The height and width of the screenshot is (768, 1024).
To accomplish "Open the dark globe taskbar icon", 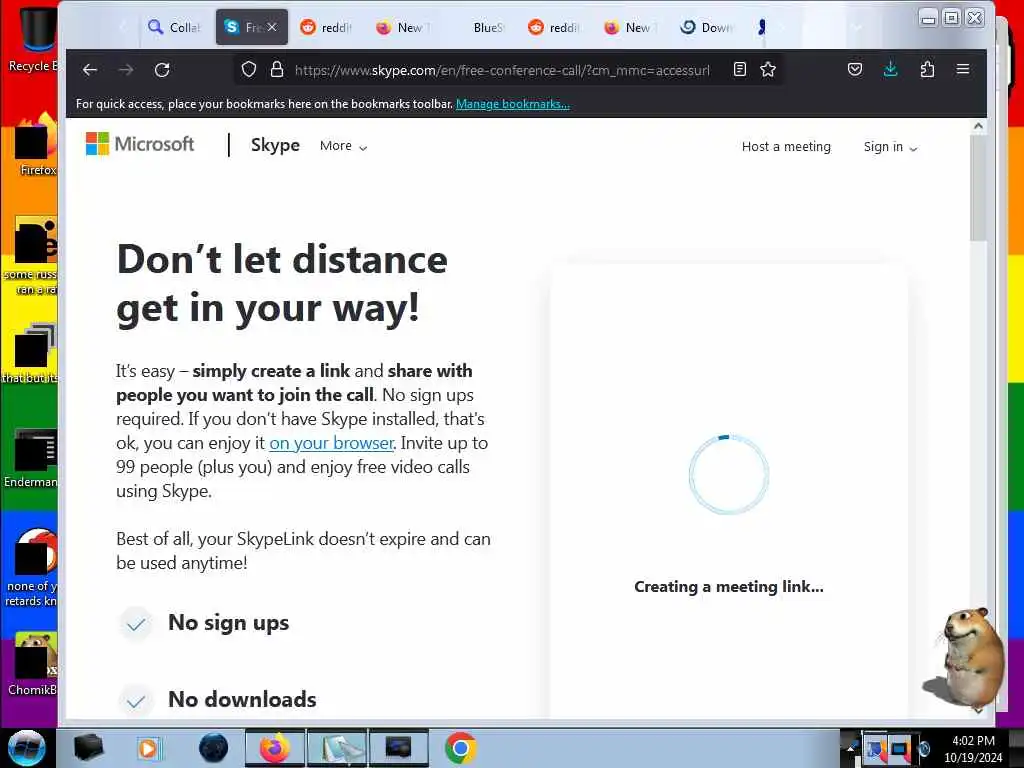I will pyautogui.click(x=214, y=748).
